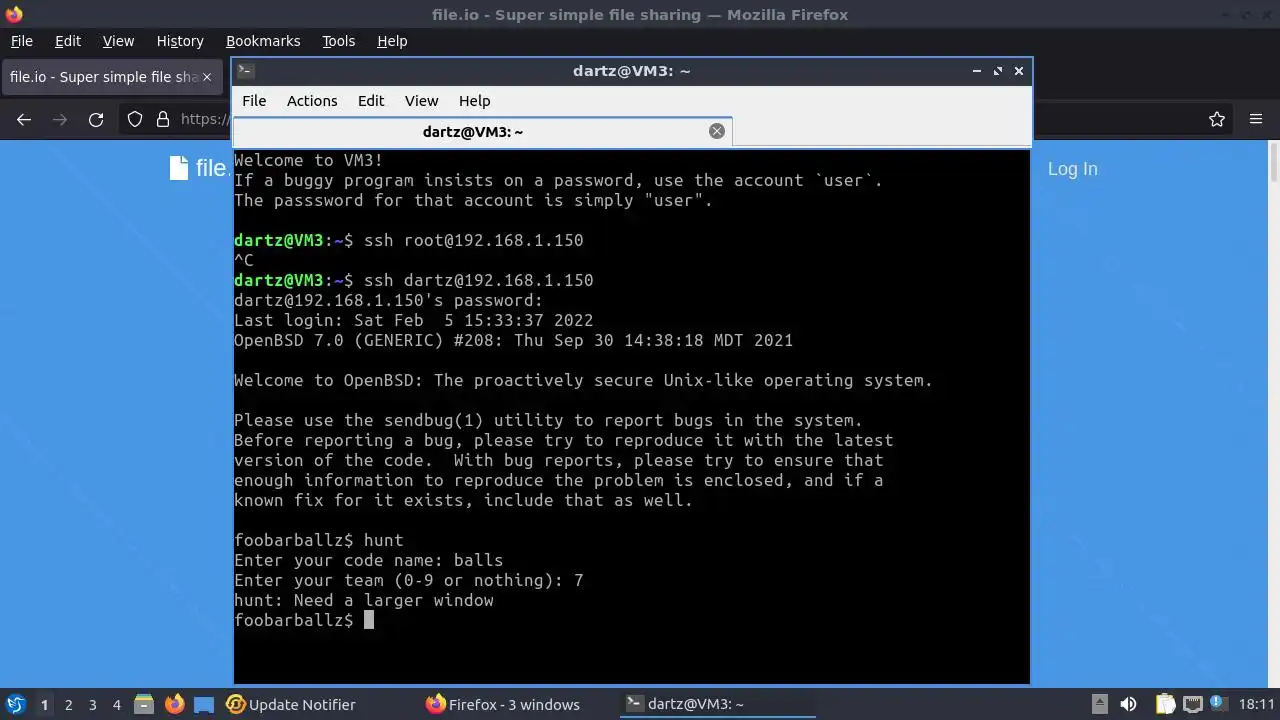The width and height of the screenshot is (1280, 720).
Task: Open Firefox Help menu
Action: (392, 41)
